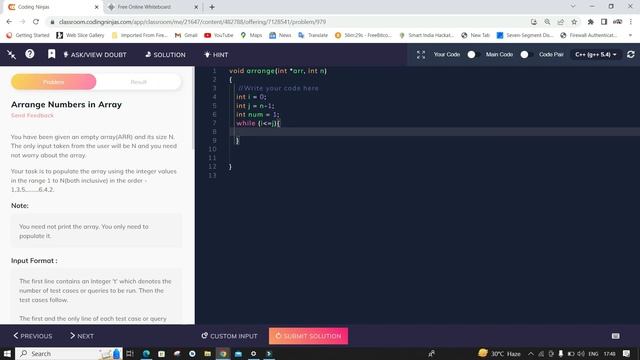Image resolution: width=640 pixels, height=360 pixels.
Task: Open the Chrome three-dot menu
Action: (631, 22)
